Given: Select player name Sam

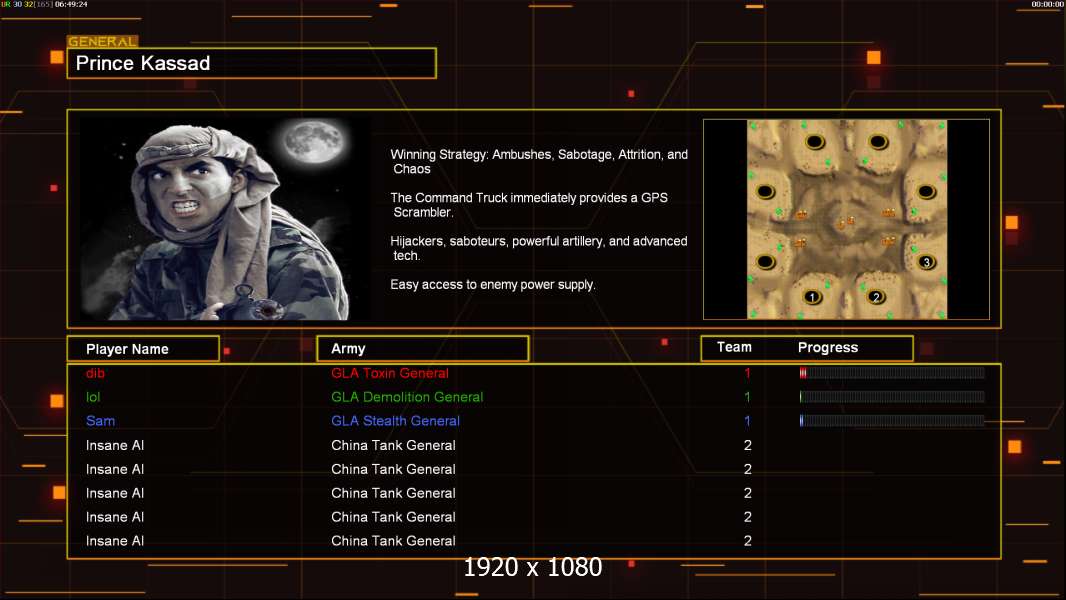Looking at the screenshot, I should tap(101, 421).
